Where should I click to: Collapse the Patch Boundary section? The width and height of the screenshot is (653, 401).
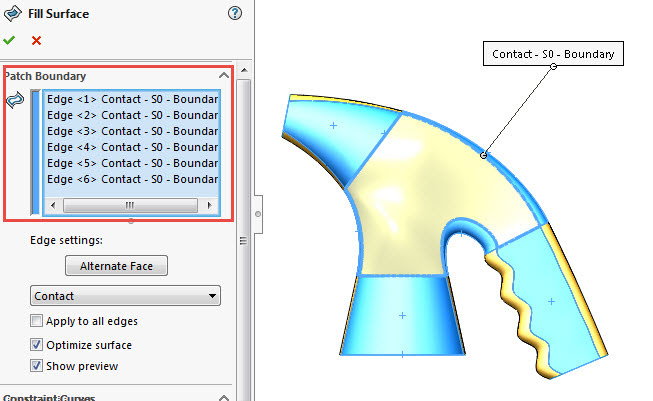click(x=224, y=75)
